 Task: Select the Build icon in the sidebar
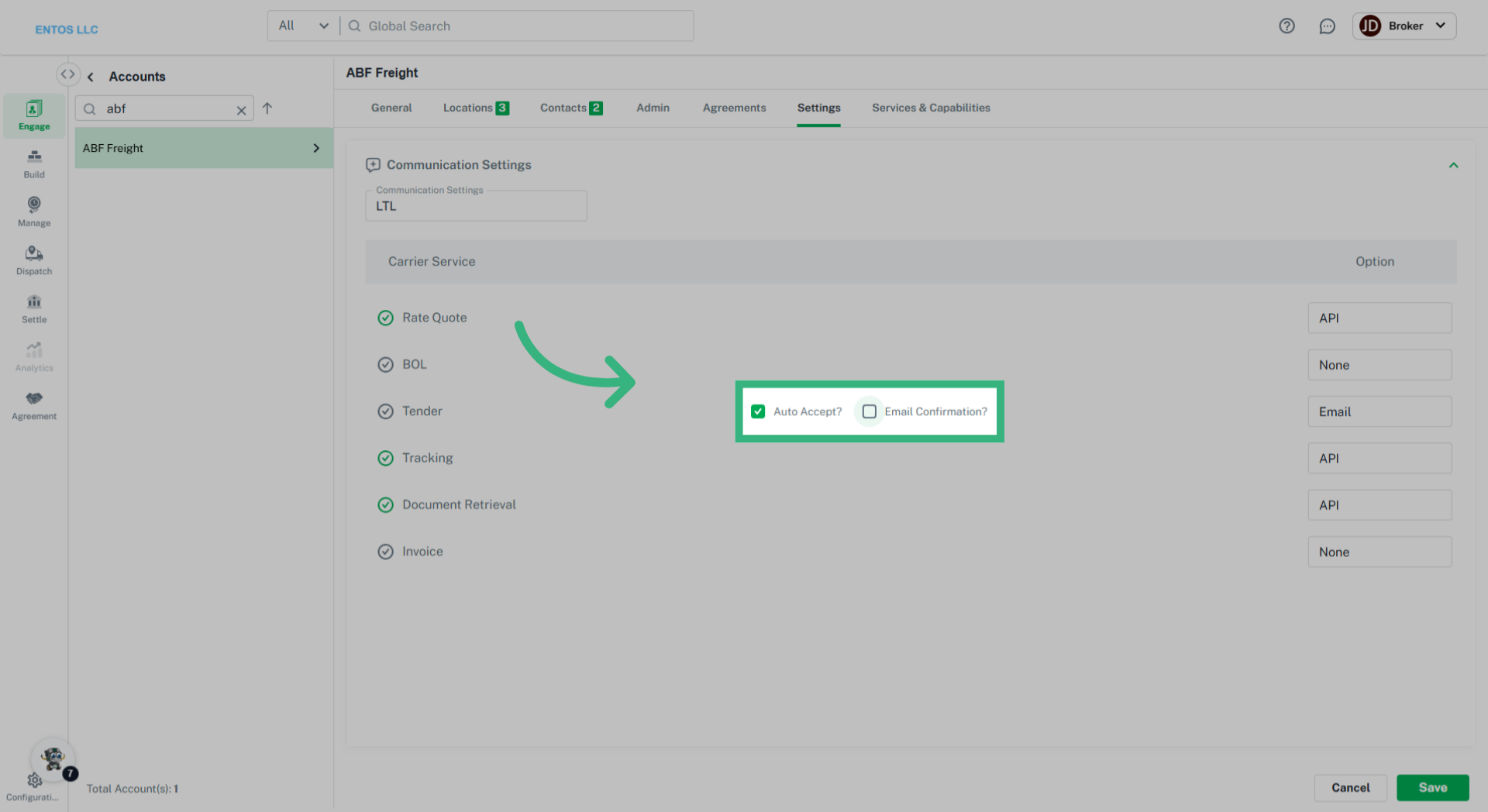click(33, 163)
